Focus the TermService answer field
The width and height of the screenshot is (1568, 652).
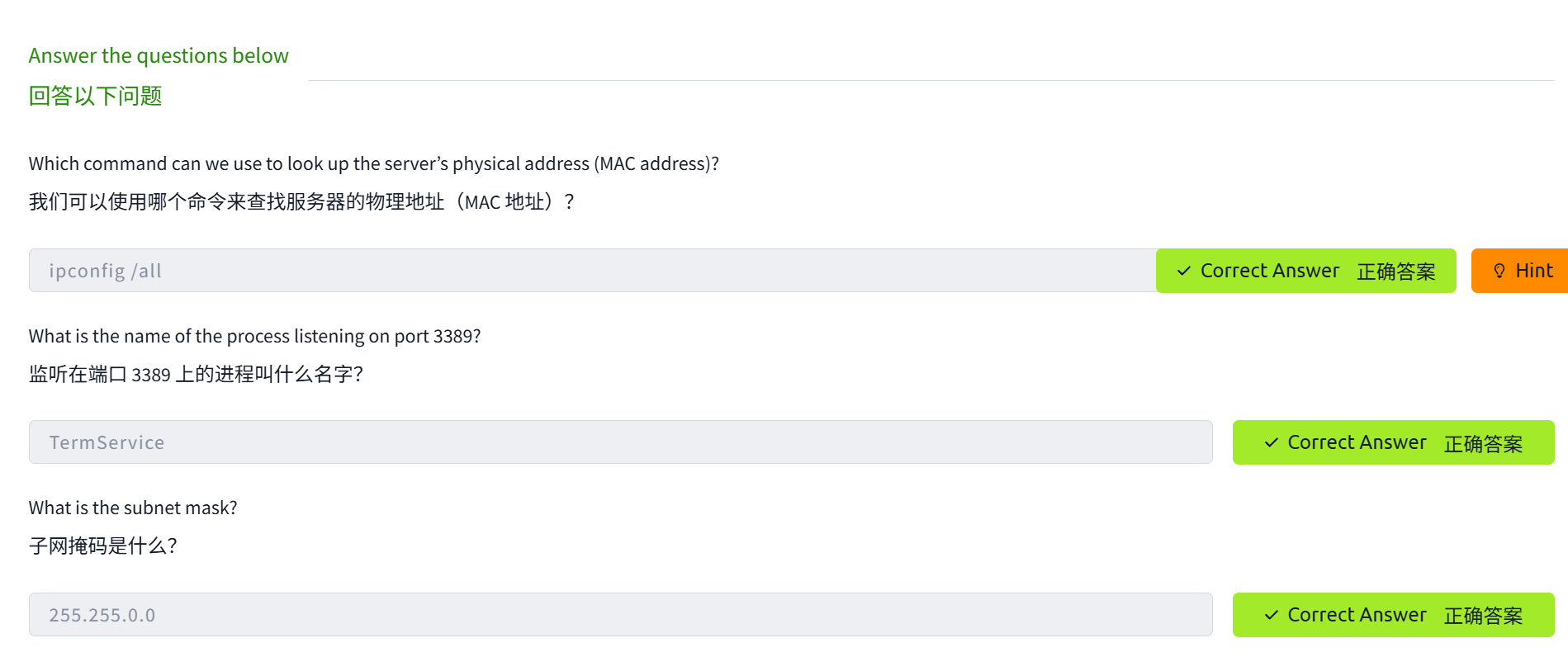620,442
